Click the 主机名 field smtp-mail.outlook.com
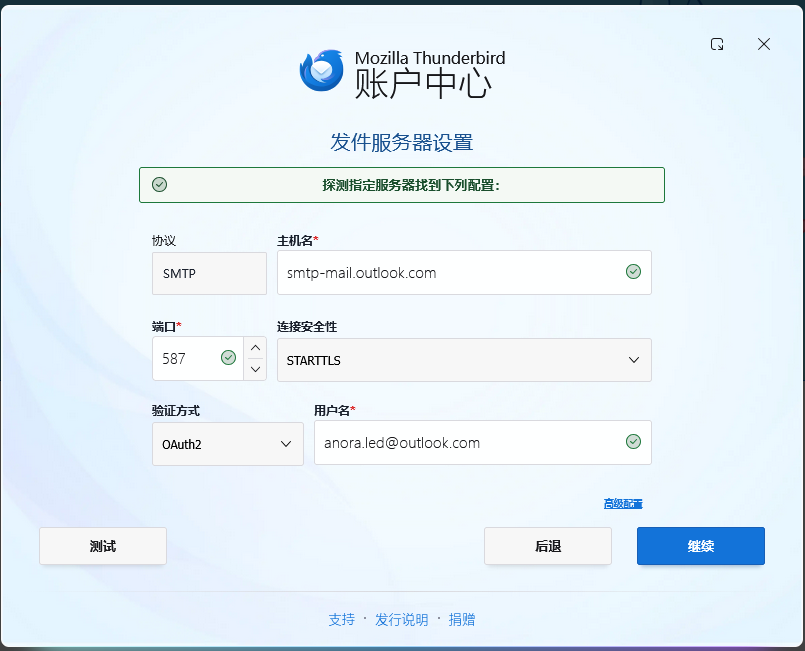Image resolution: width=805 pixels, height=651 pixels. pos(464,273)
